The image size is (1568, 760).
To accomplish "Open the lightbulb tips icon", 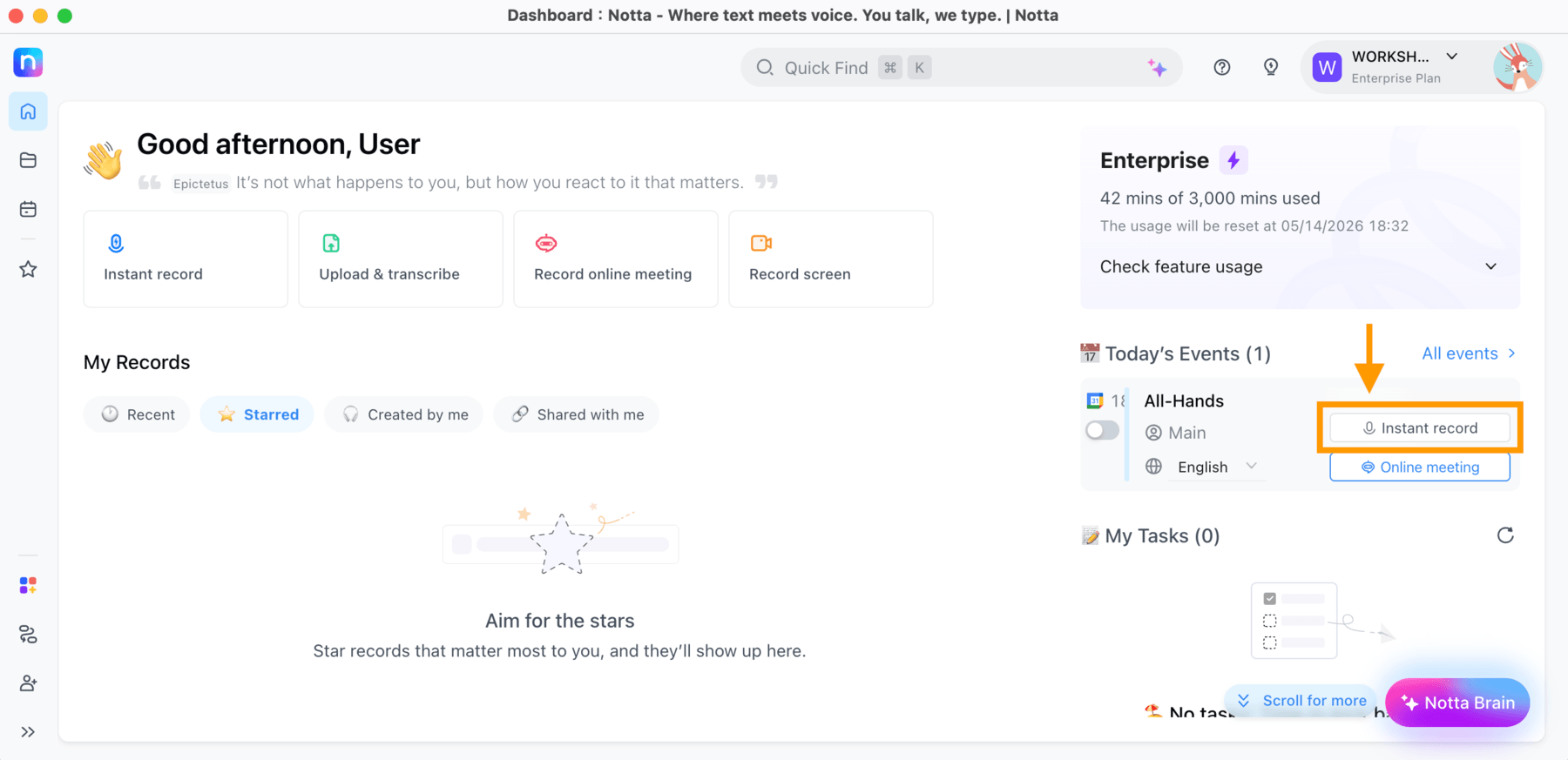I will click(x=1271, y=67).
